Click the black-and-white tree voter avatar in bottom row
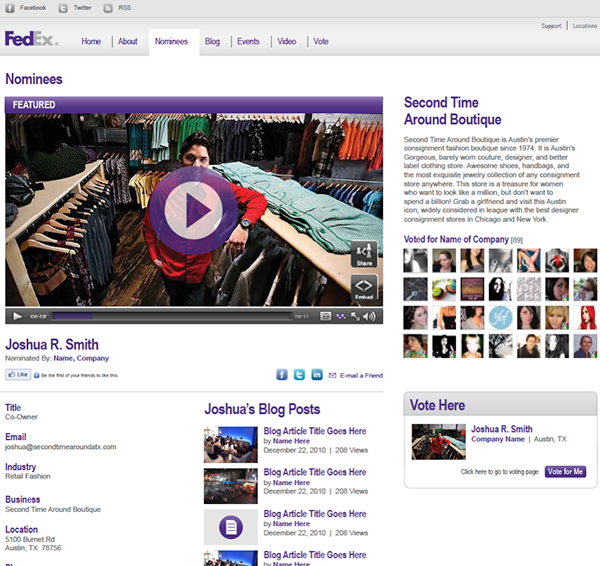The height and width of the screenshot is (566, 600). pos(501,346)
